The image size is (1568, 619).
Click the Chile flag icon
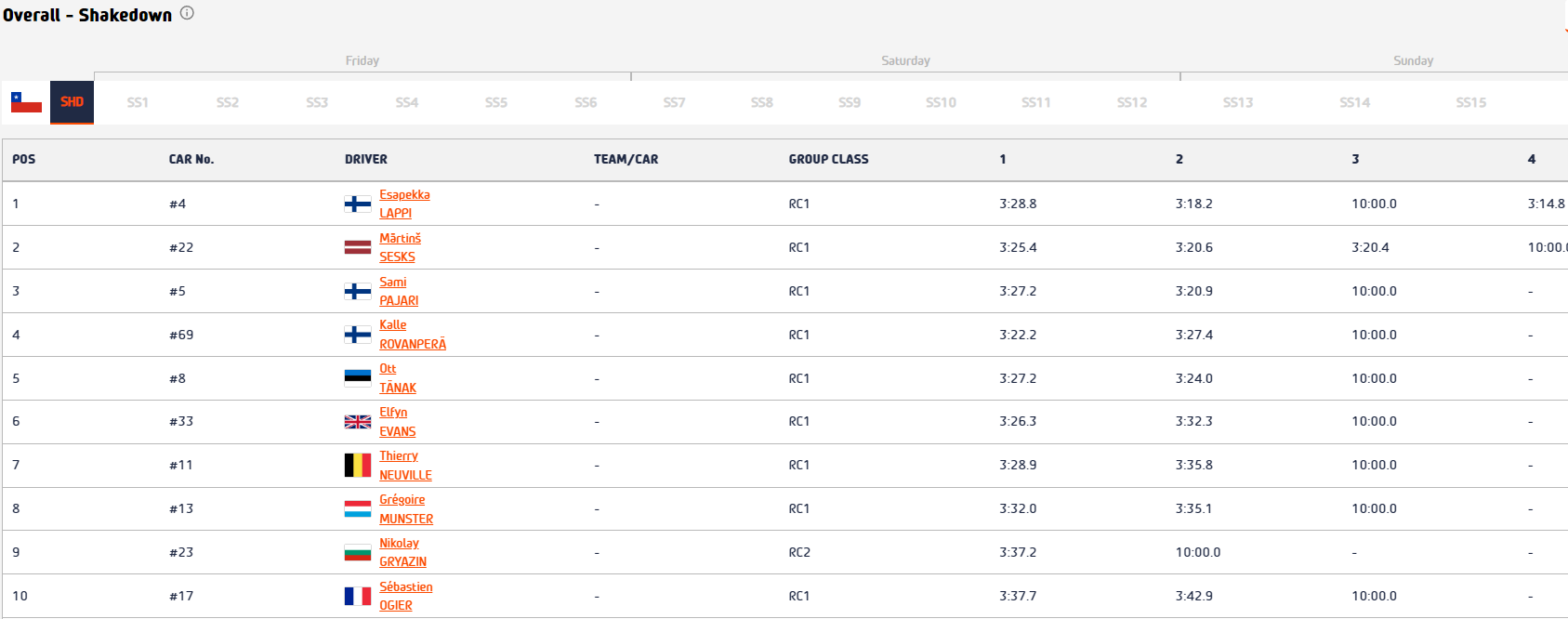point(26,102)
